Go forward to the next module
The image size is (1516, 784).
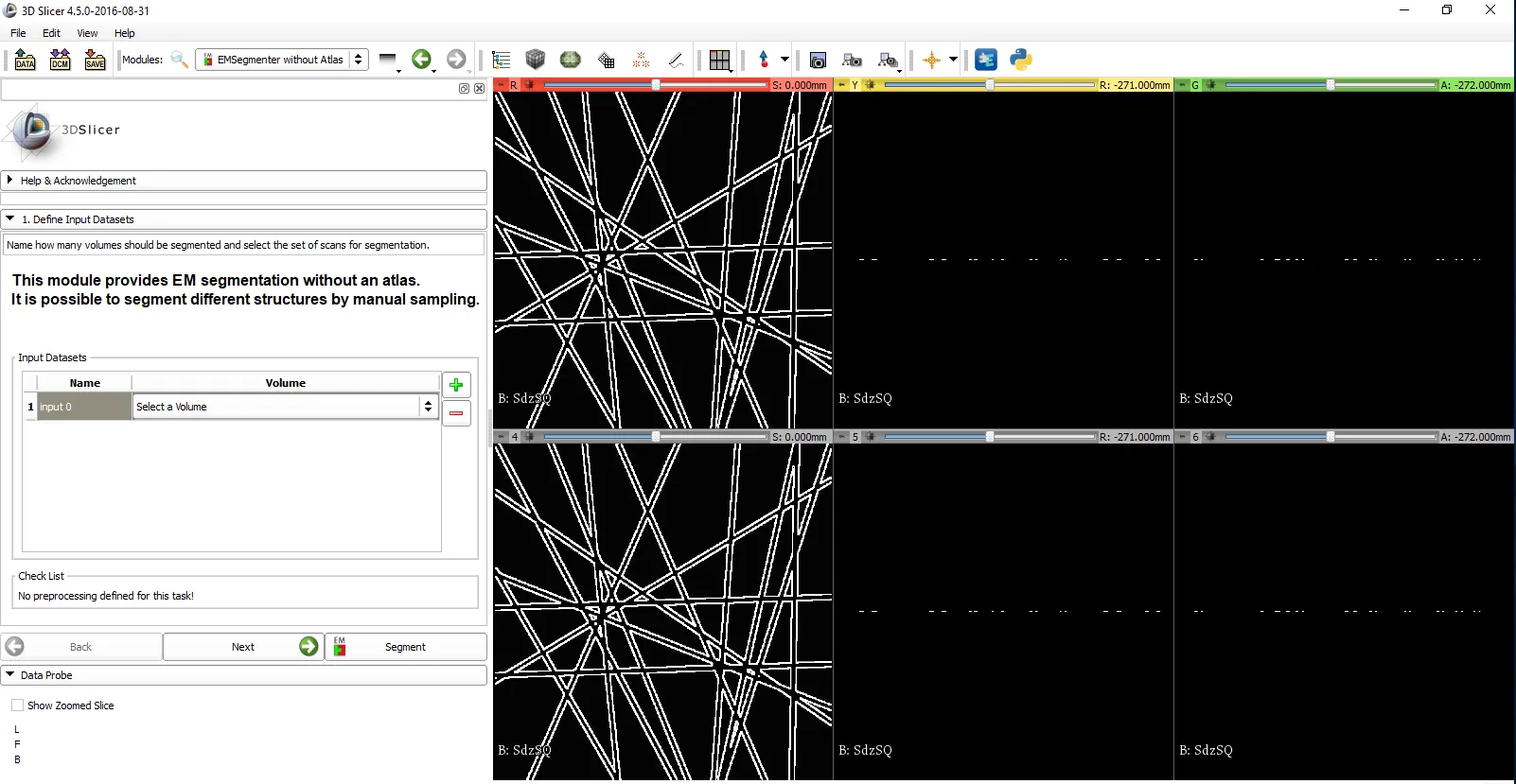[456, 60]
